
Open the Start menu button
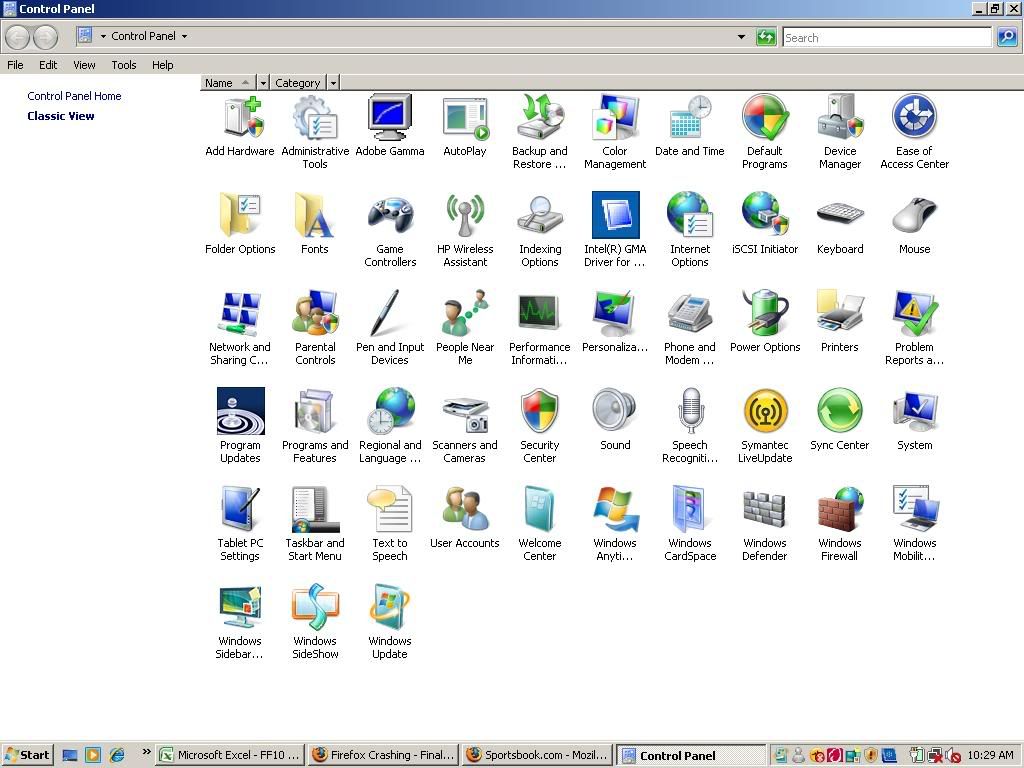tap(27, 755)
